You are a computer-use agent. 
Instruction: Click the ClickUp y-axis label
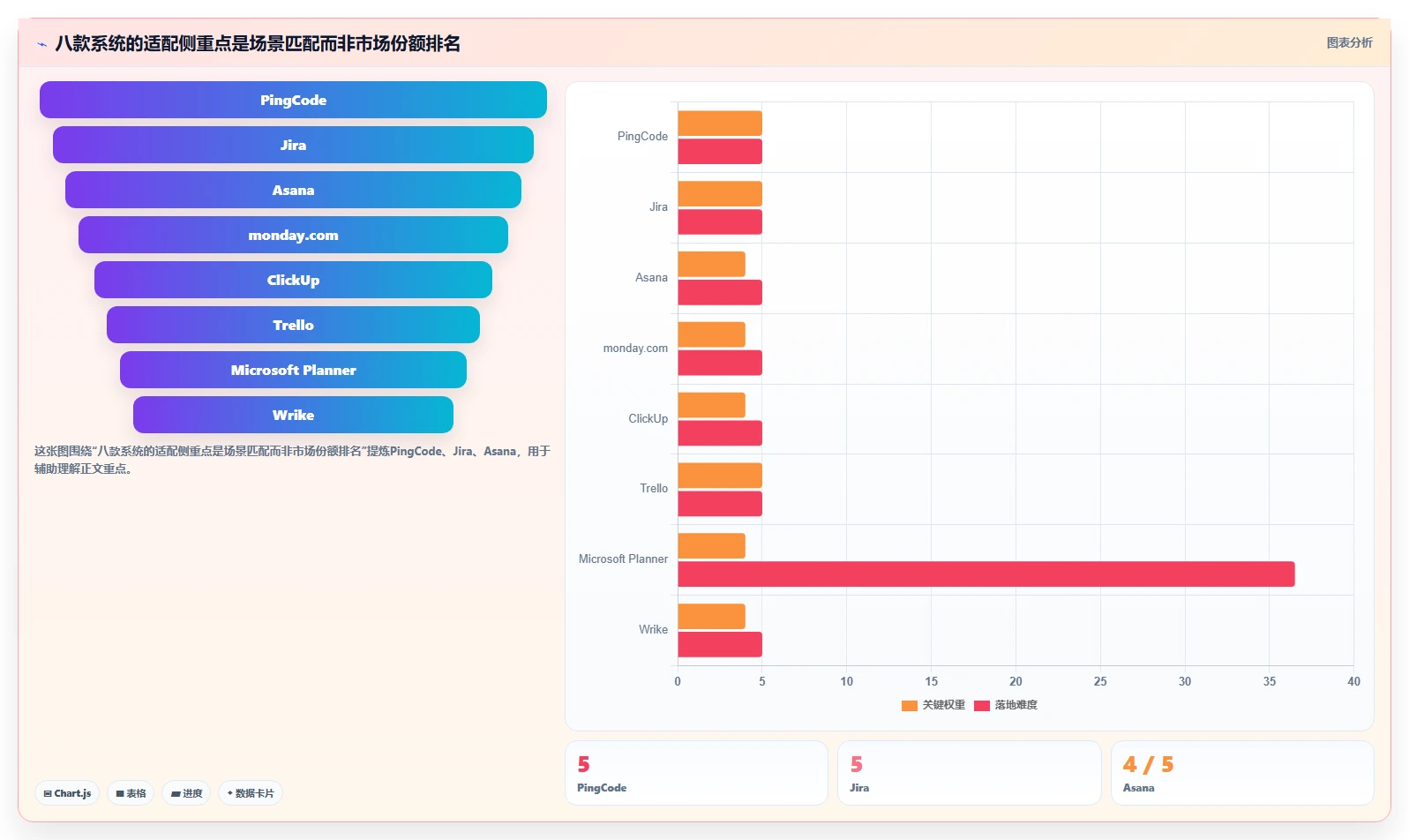pyautogui.click(x=648, y=419)
